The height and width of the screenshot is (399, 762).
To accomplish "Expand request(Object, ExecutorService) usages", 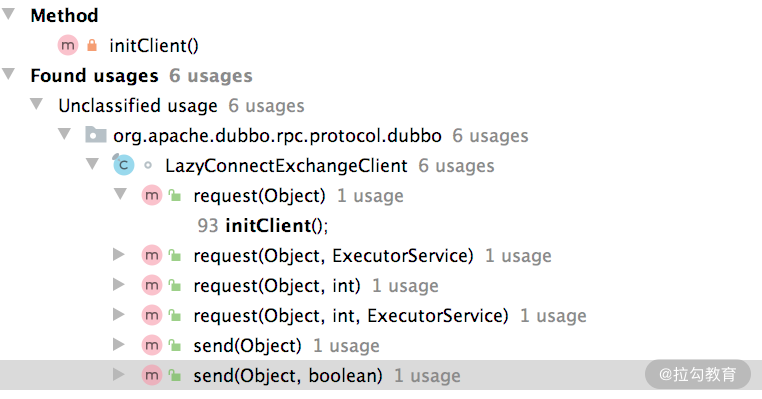I will [x=119, y=255].
